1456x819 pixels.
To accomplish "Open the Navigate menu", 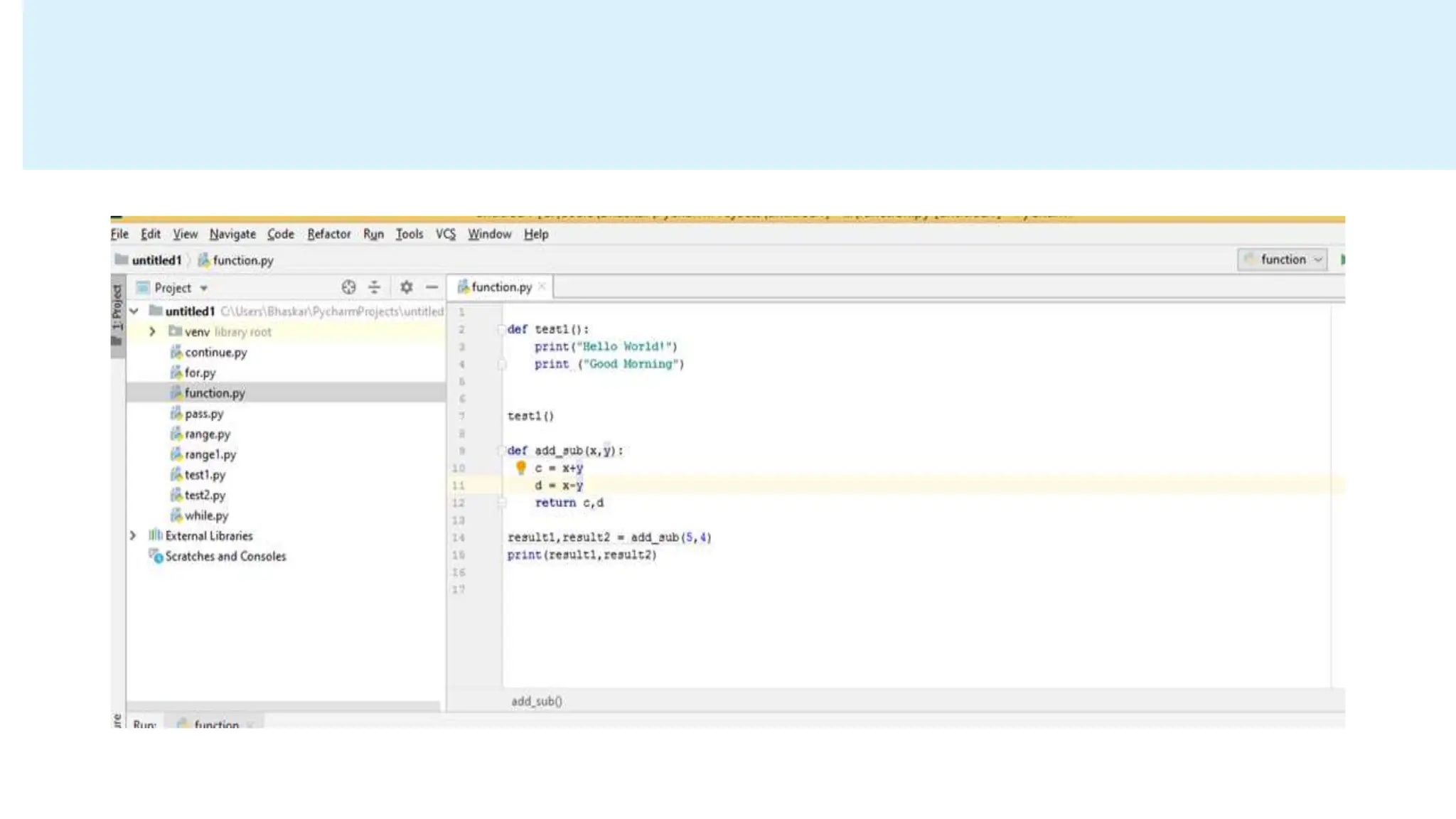I will click(232, 234).
